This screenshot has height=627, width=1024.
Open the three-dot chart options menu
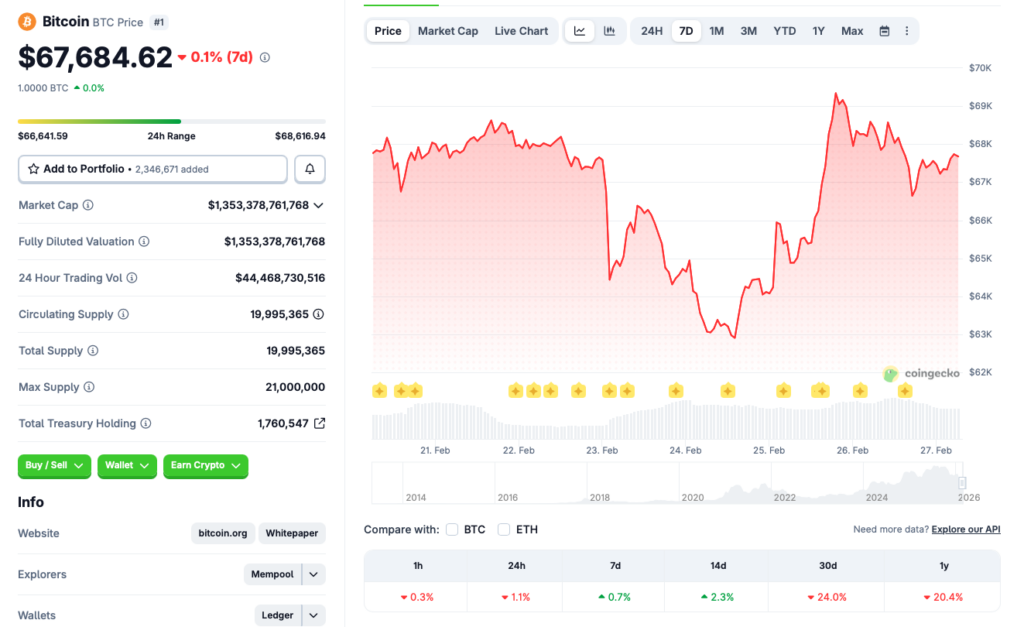pos(906,31)
